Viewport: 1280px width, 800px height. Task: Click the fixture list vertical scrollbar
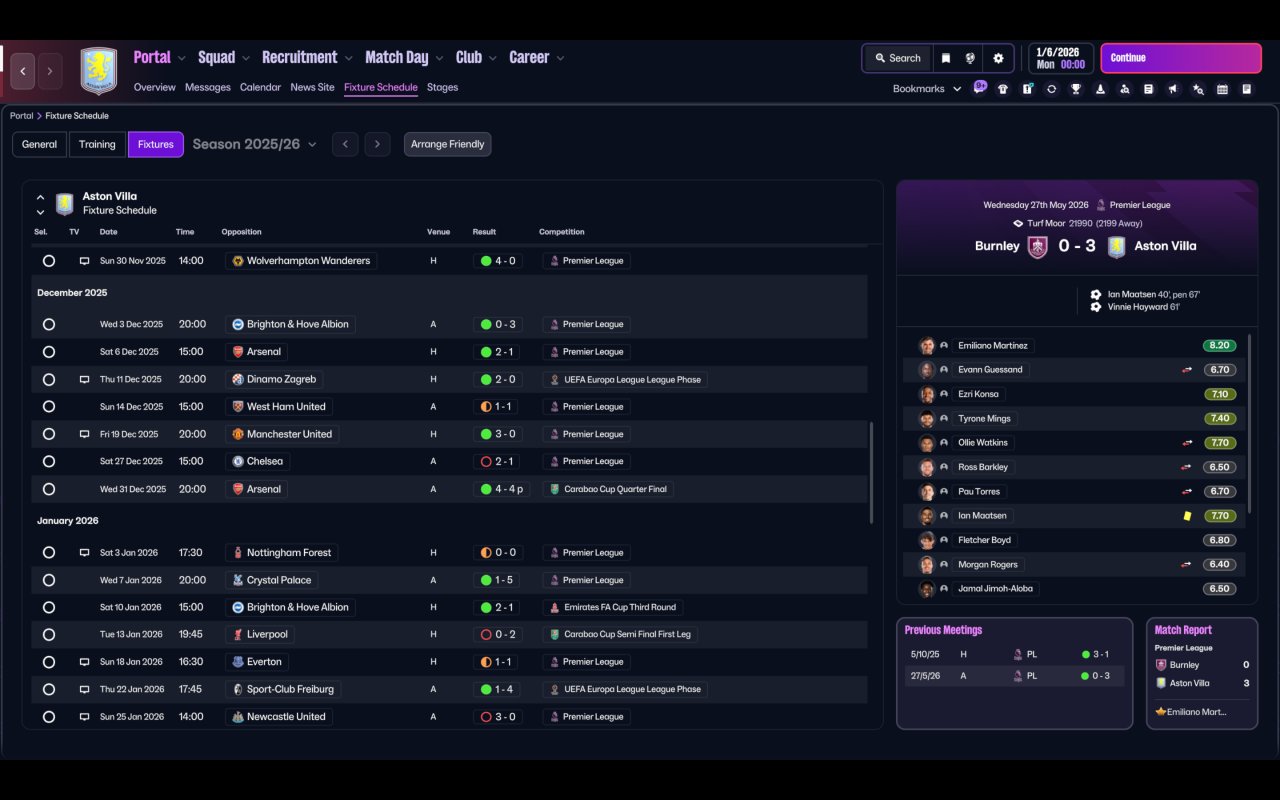click(872, 472)
